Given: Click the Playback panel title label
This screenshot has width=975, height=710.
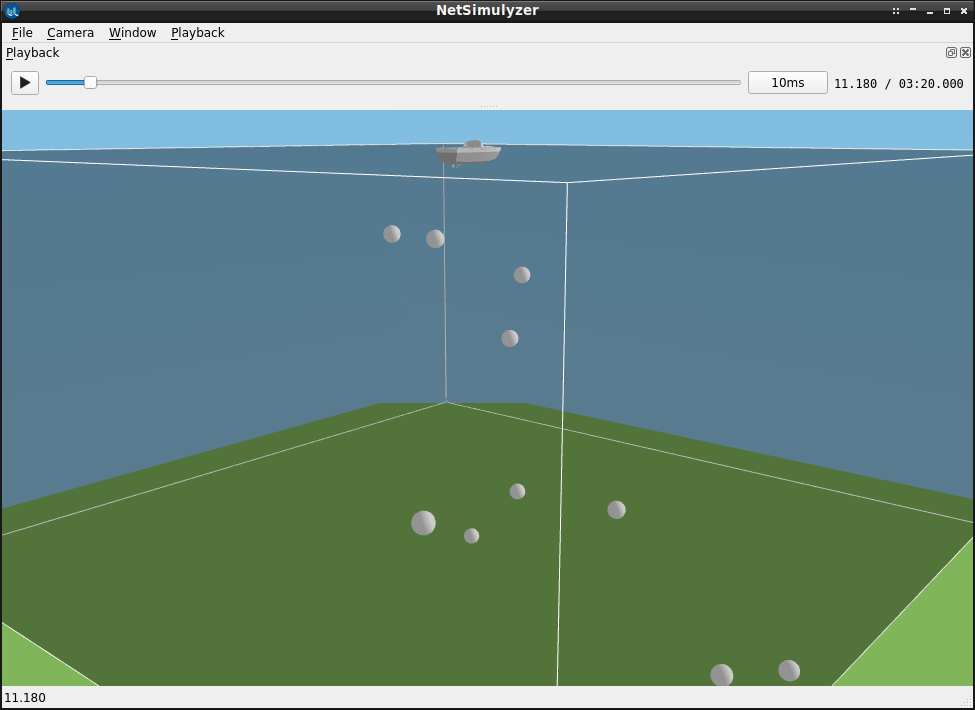Looking at the screenshot, I should coord(32,53).
